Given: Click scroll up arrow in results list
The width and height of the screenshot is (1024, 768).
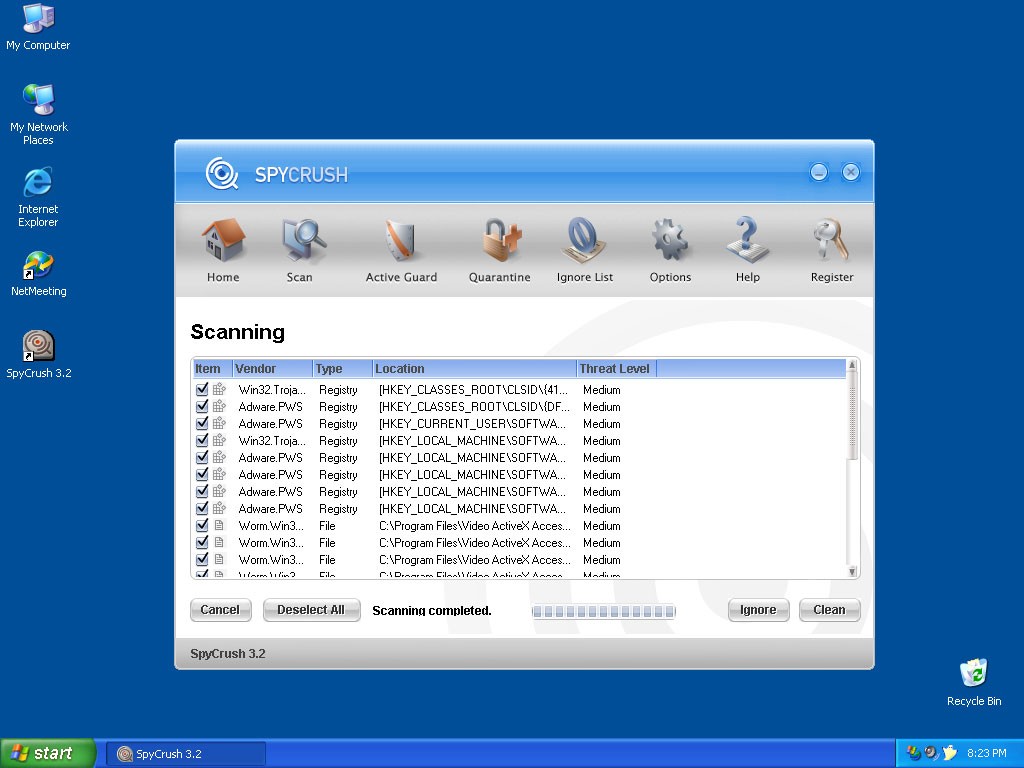Looking at the screenshot, I should pyautogui.click(x=853, y=366).
